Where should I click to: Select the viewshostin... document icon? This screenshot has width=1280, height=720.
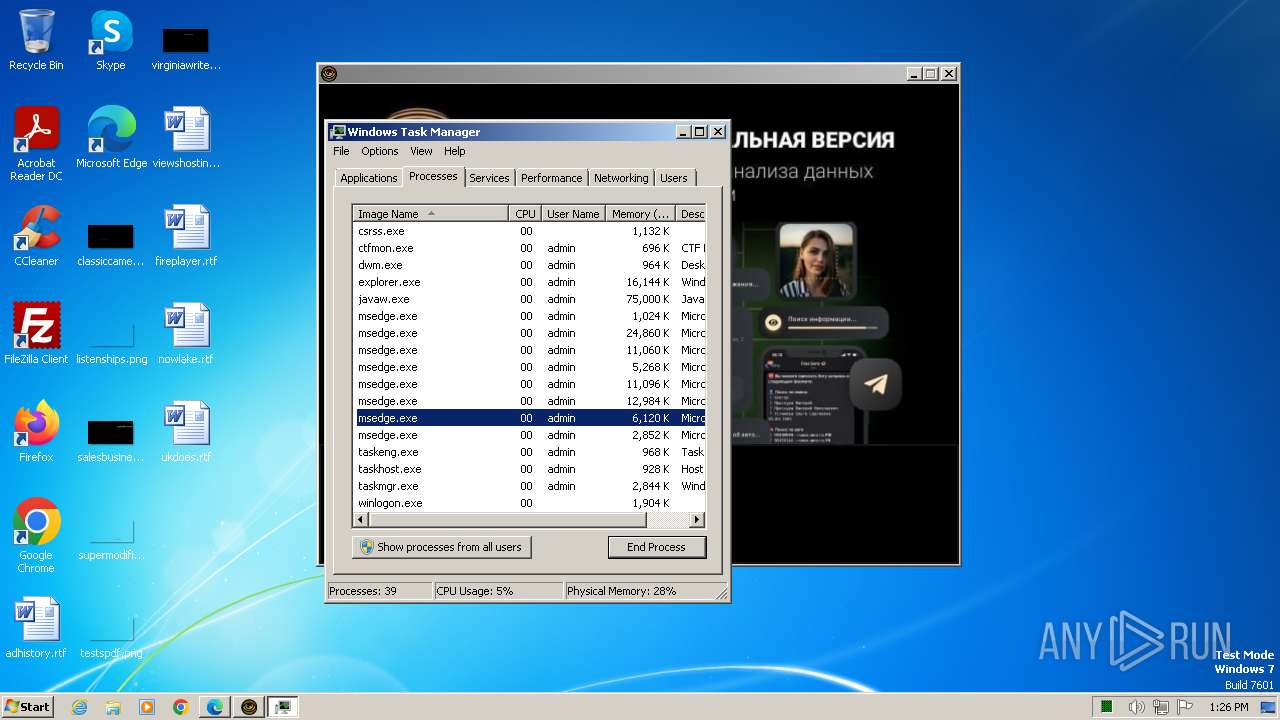point(186,138)
